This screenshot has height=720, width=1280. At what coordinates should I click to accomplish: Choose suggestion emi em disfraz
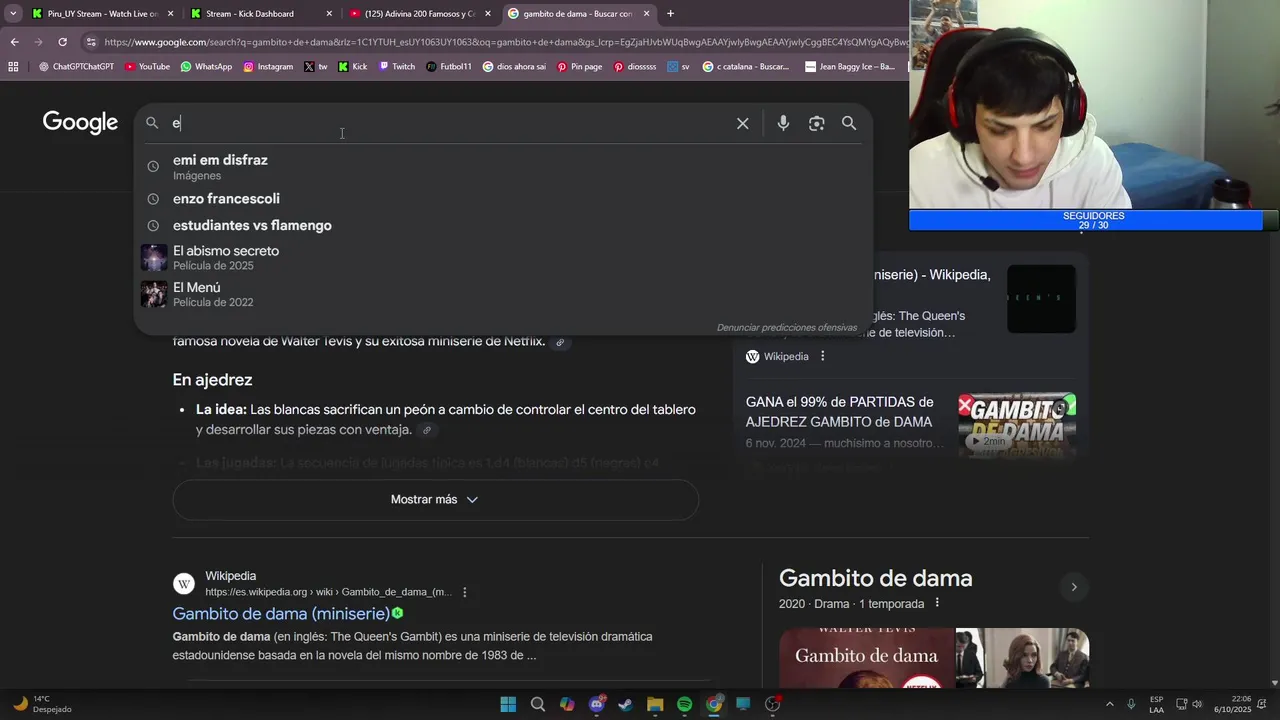pos(502,166)
